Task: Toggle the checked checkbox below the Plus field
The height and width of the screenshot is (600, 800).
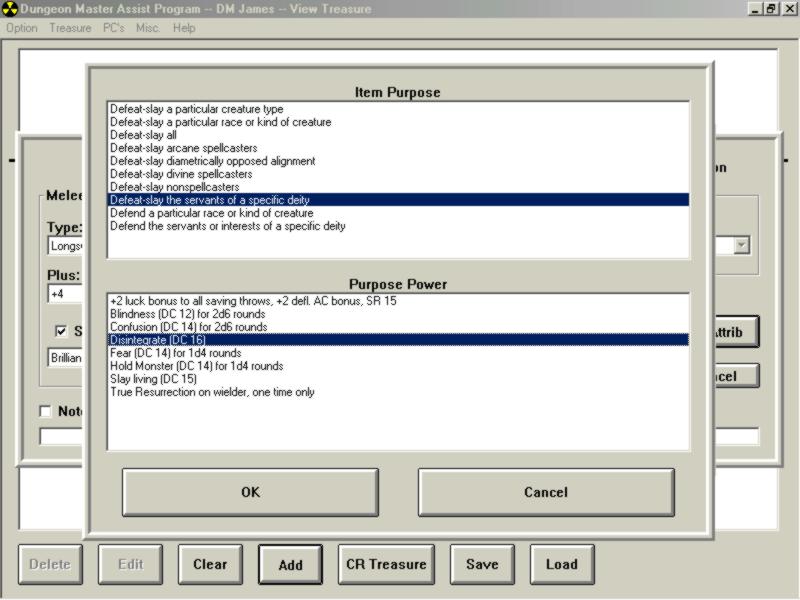Action: (x=61, y=332)
